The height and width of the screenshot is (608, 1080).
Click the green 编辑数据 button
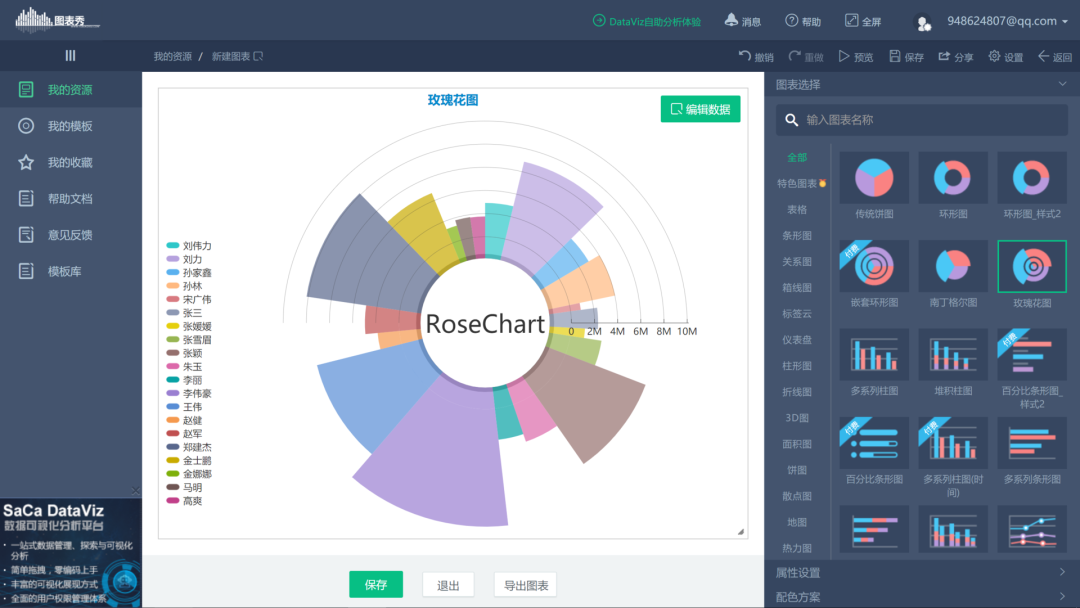pyautogui.click(x=700, y=109)
